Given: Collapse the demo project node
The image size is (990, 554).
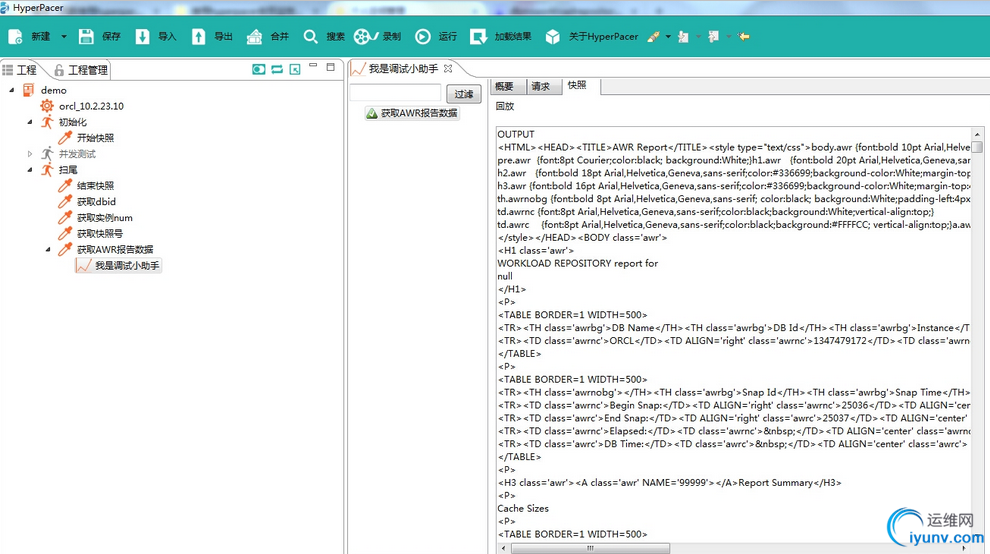Looking at the screenshot, I should [x=12, y=90].
